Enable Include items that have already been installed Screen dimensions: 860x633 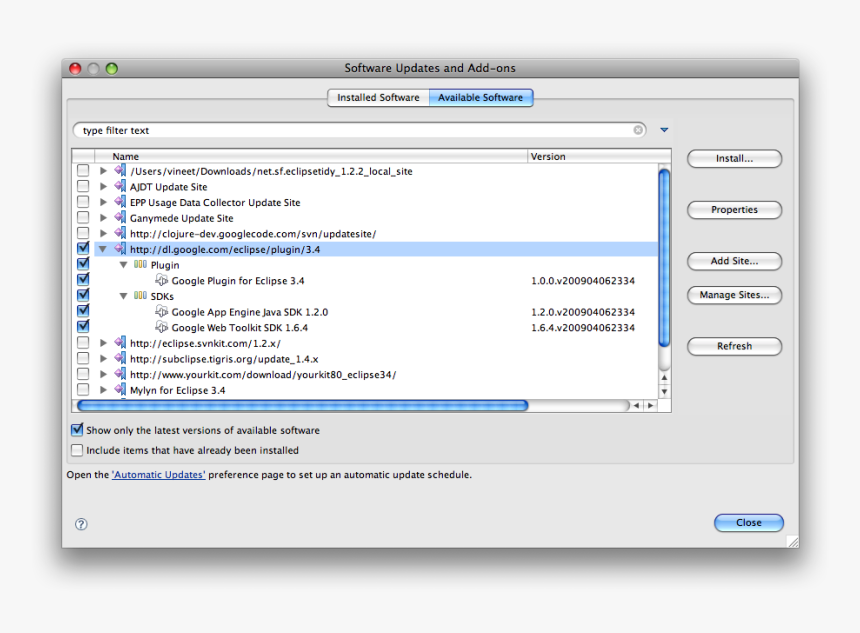tap(77, 450)
